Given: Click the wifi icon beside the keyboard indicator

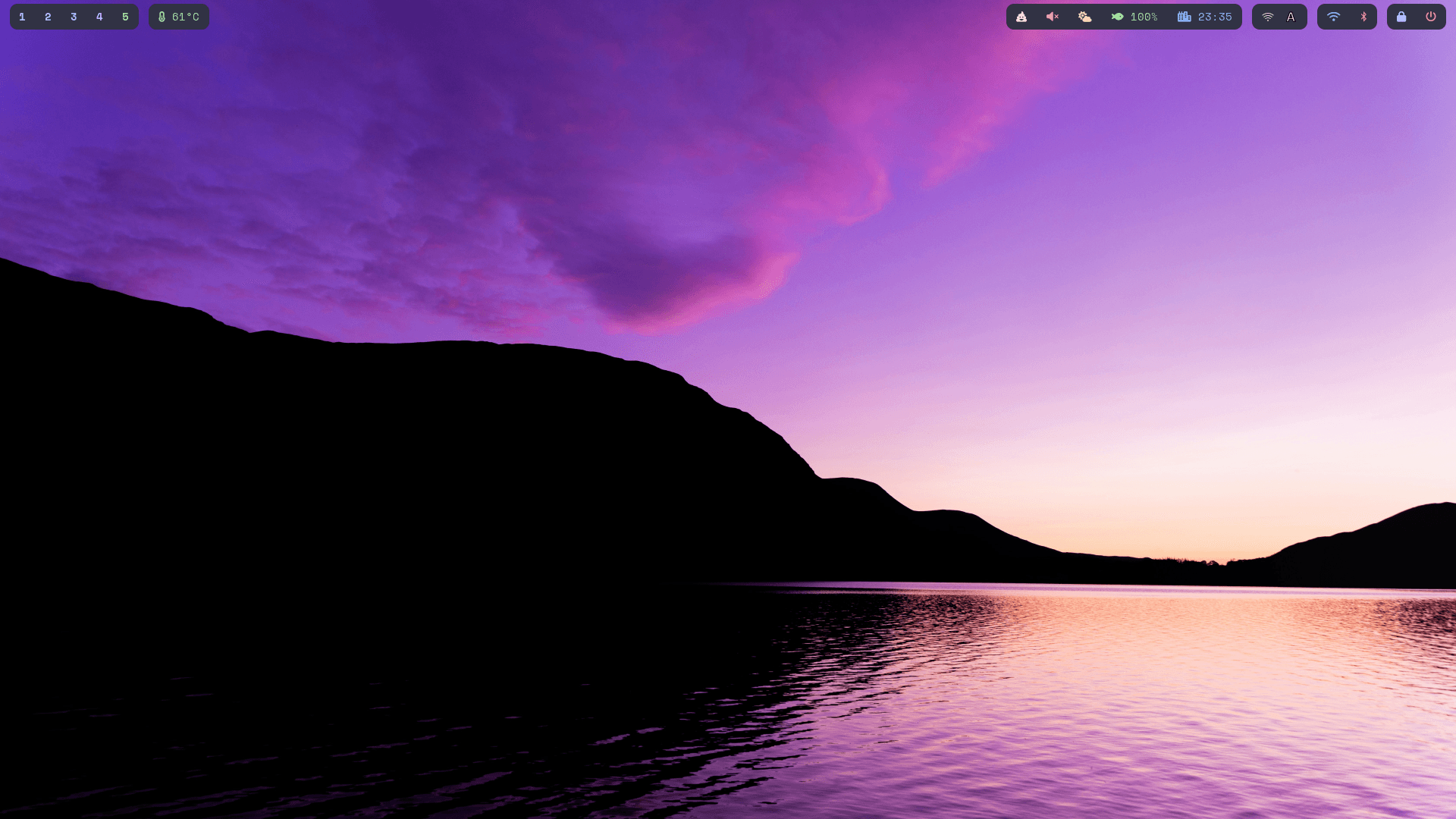Looking at the screenshot, I should click(1269, 16).
